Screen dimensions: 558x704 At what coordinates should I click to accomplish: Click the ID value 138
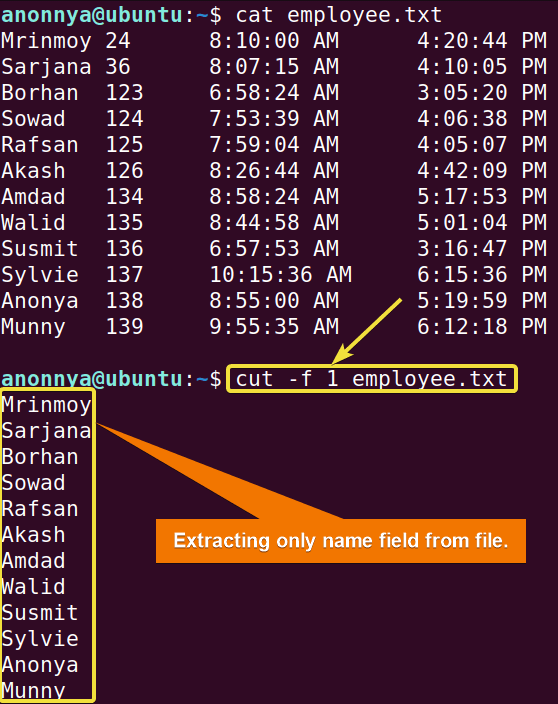[x=124, y=301]
